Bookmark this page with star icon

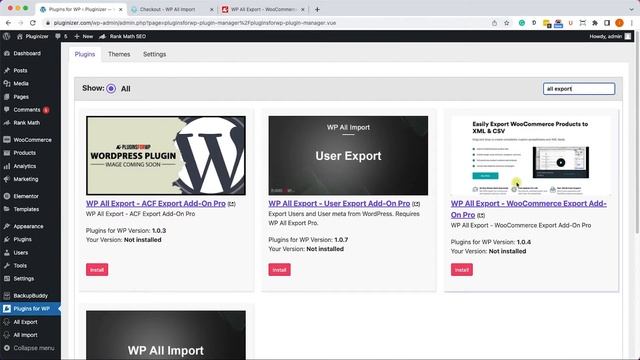[x=507, y=23]
